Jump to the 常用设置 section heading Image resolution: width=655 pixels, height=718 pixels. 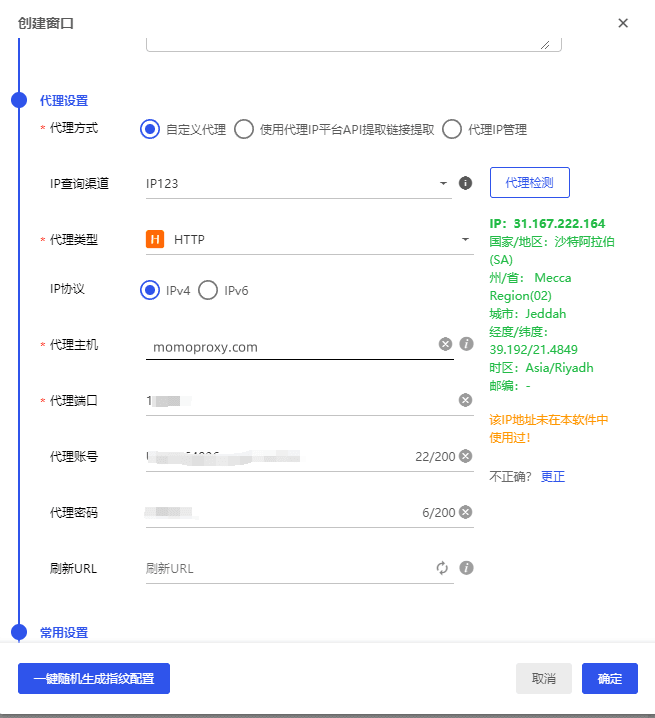pos(64,632)
